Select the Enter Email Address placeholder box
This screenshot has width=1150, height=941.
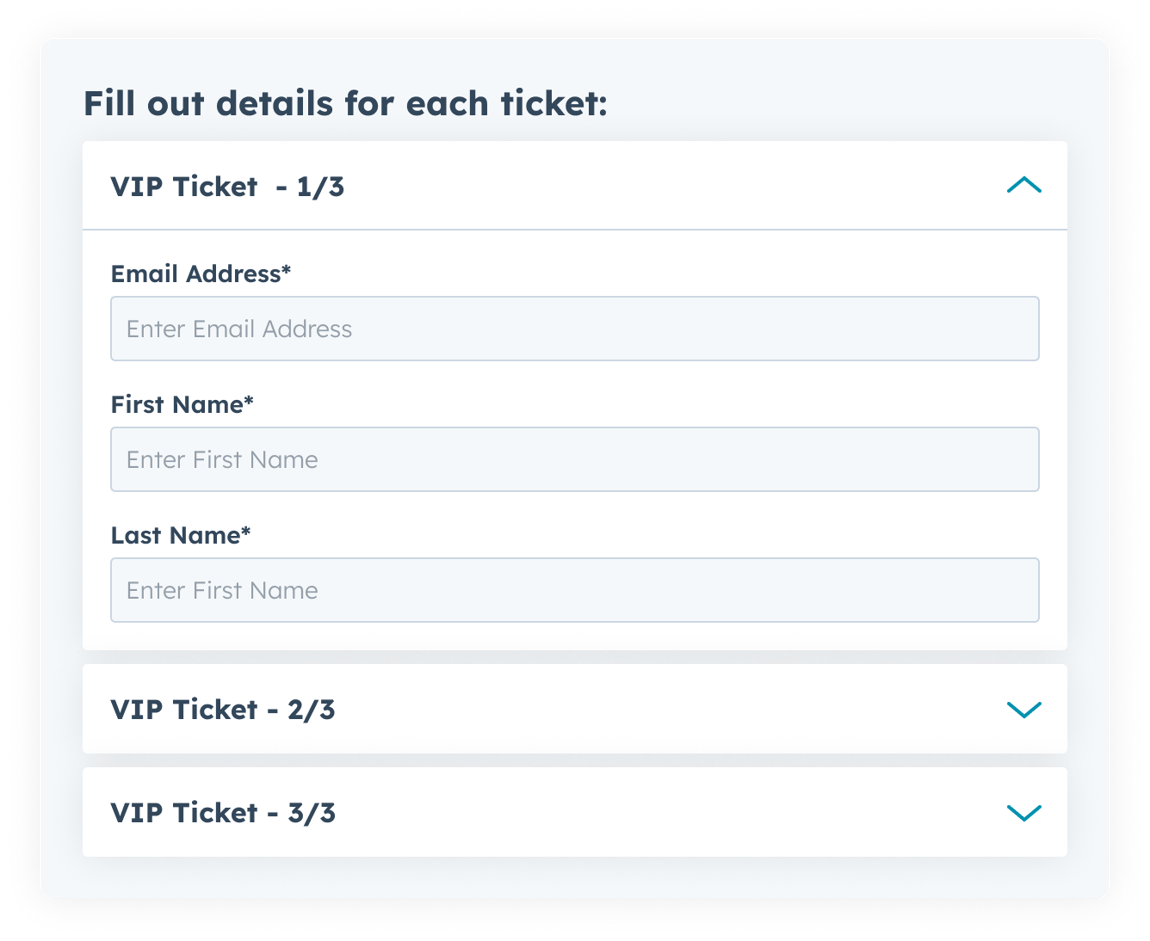pos(575,328)
